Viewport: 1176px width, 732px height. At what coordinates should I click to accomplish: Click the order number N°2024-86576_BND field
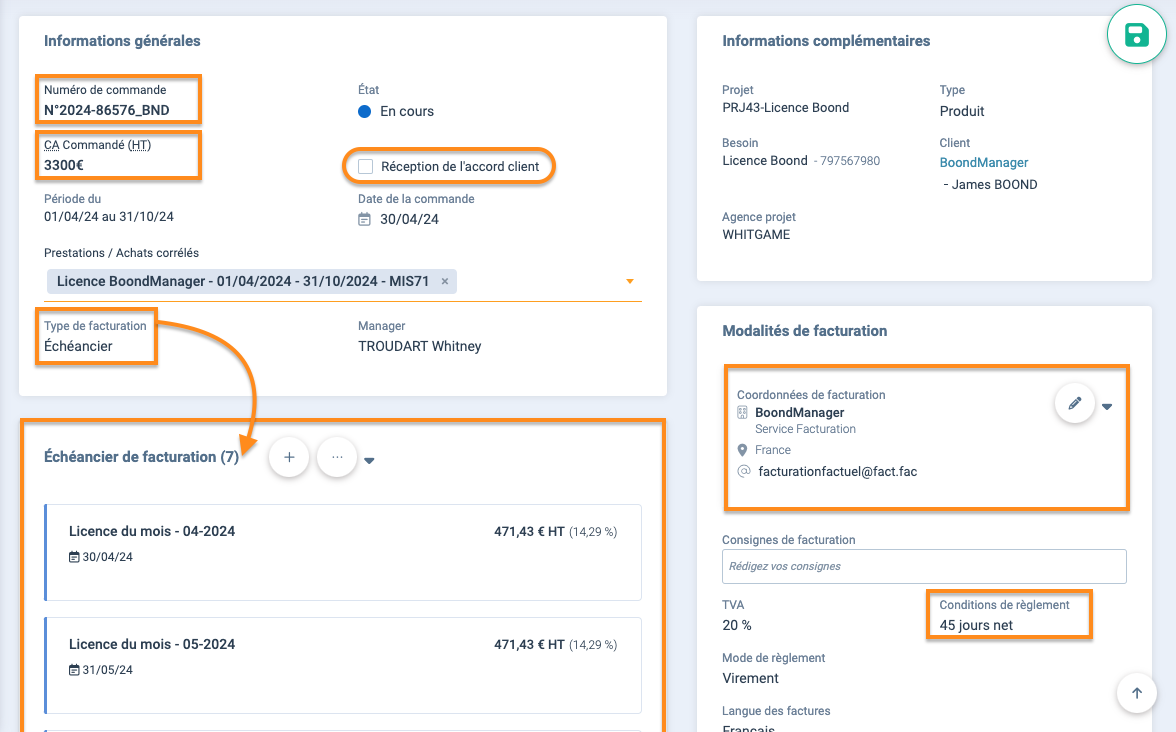(104, 110)
